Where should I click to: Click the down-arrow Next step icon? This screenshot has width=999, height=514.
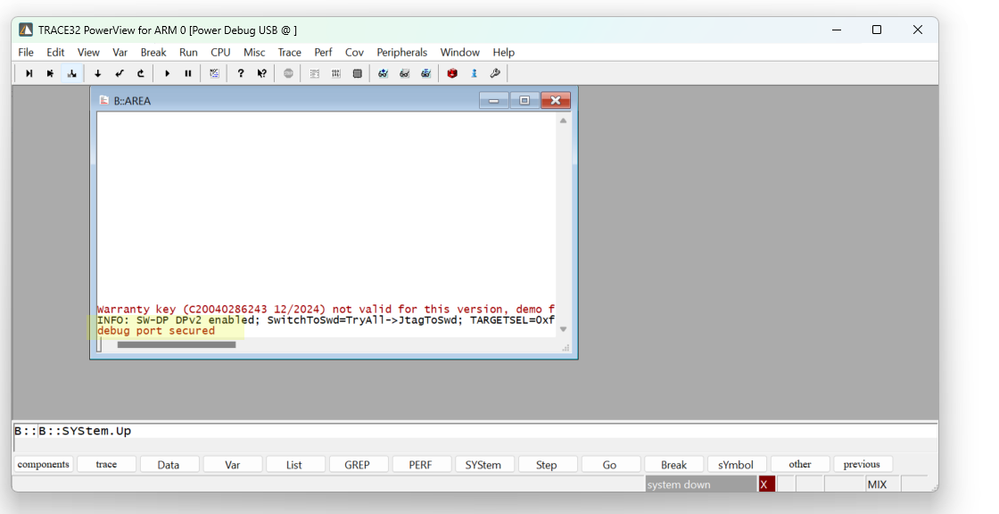tap(97, 74)
